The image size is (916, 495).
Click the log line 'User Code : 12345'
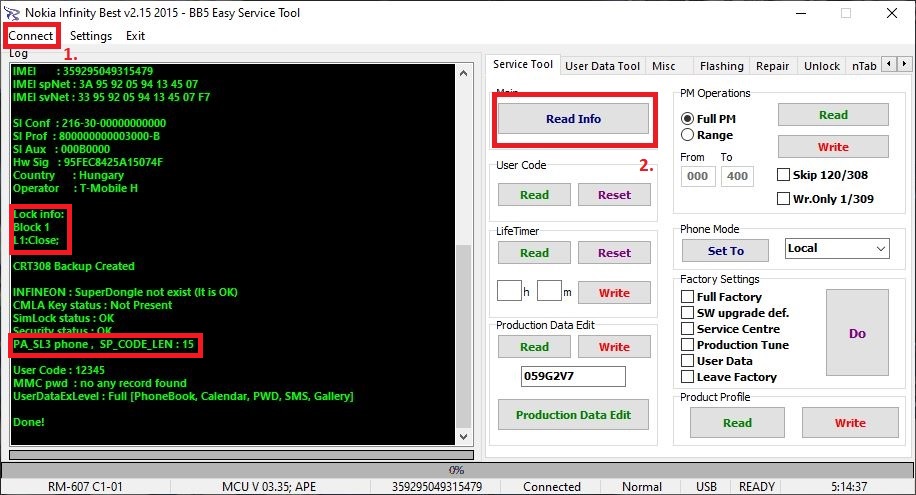click(59, 370)
